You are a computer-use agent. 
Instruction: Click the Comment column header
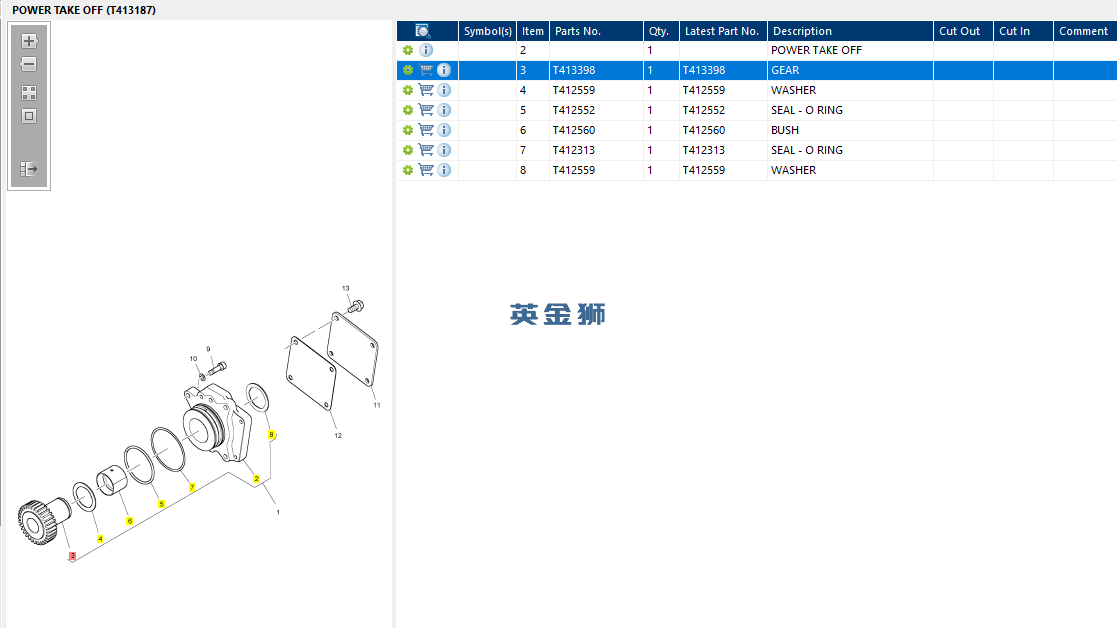point(1085,31)
